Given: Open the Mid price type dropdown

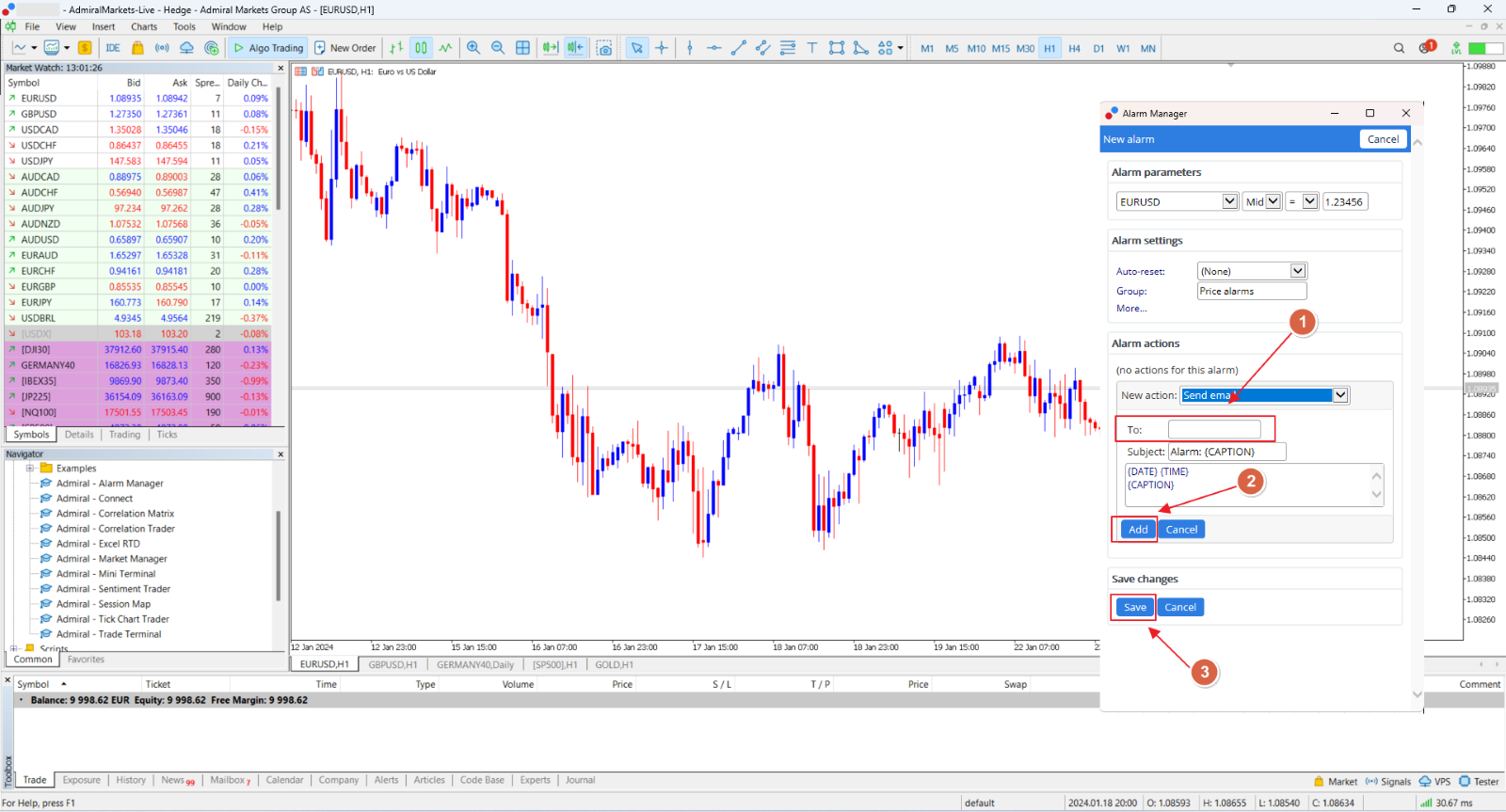Looking at the screenshot, I should 1262,201.
